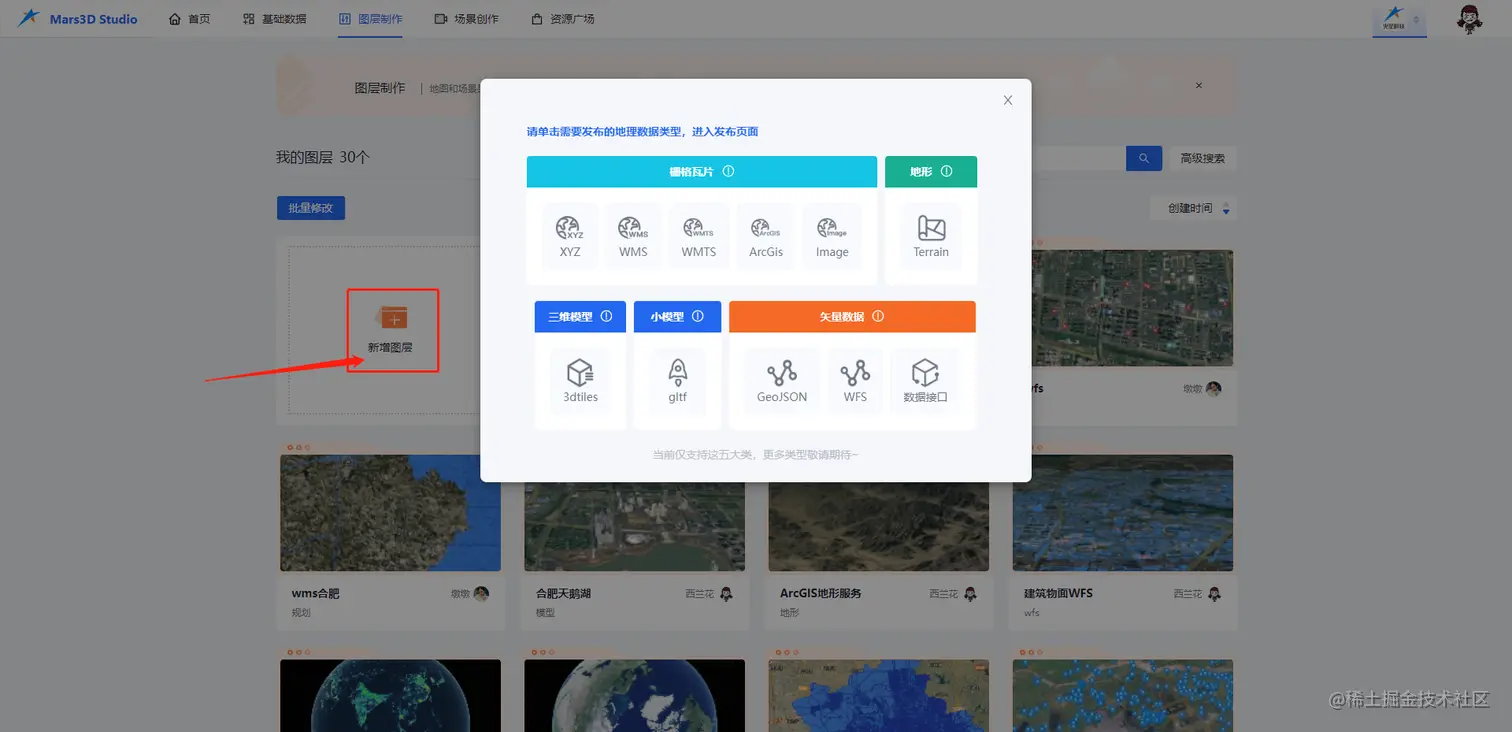The height and width of the screenshot is (732, 1512).
Task: Show info for 三维模型 category
Action: pyautogui.click(x=606, y=316)
